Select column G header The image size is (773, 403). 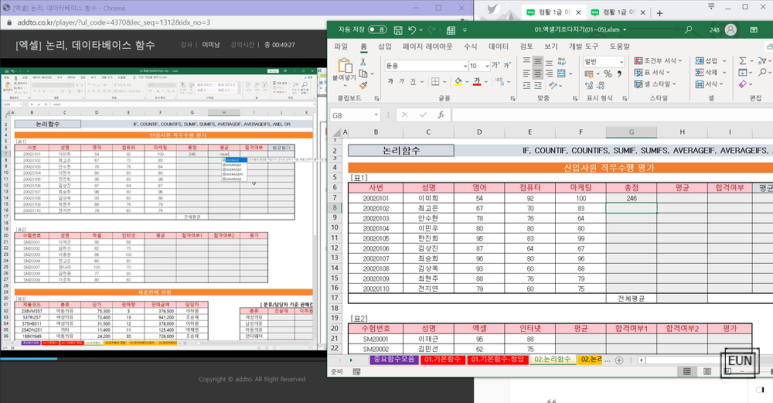(631, 132)
